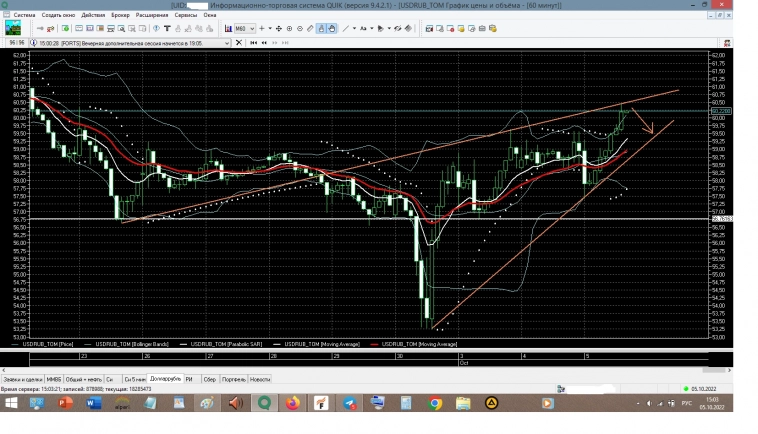Open the Система menu
Viewport: 758px width, 434px height.
23,16
